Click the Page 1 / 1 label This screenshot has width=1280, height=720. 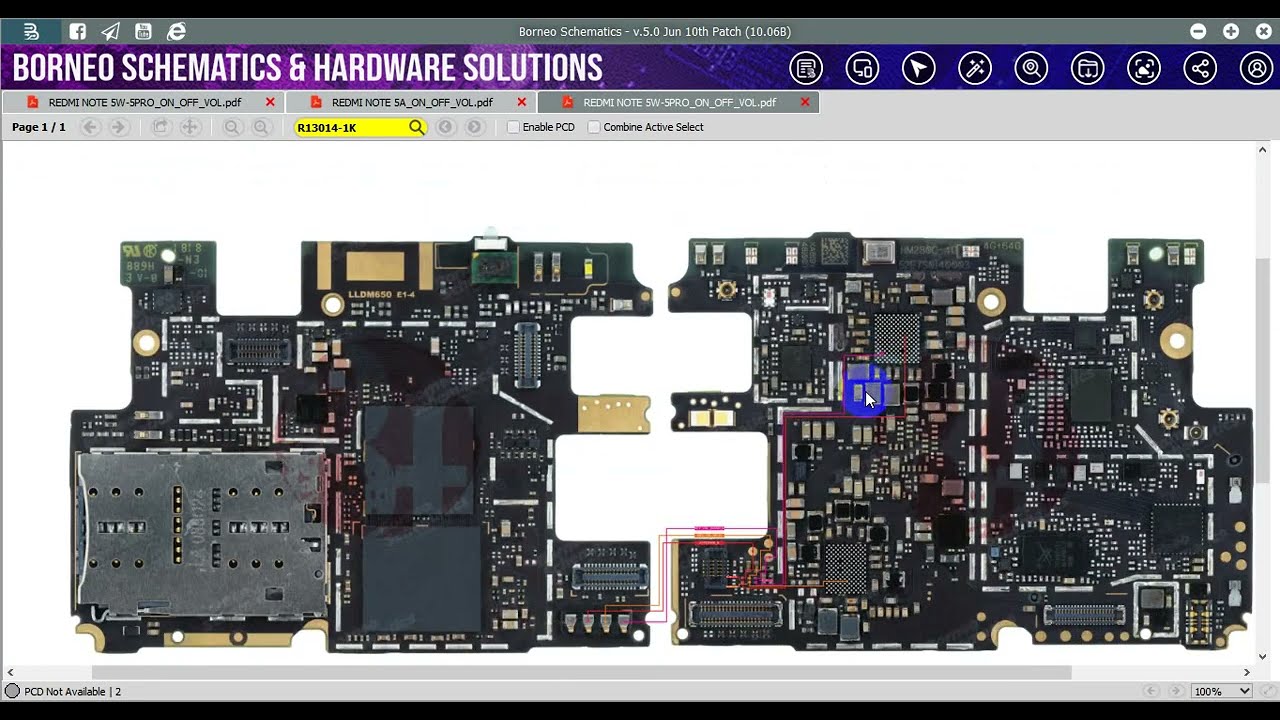pos(39,127)
